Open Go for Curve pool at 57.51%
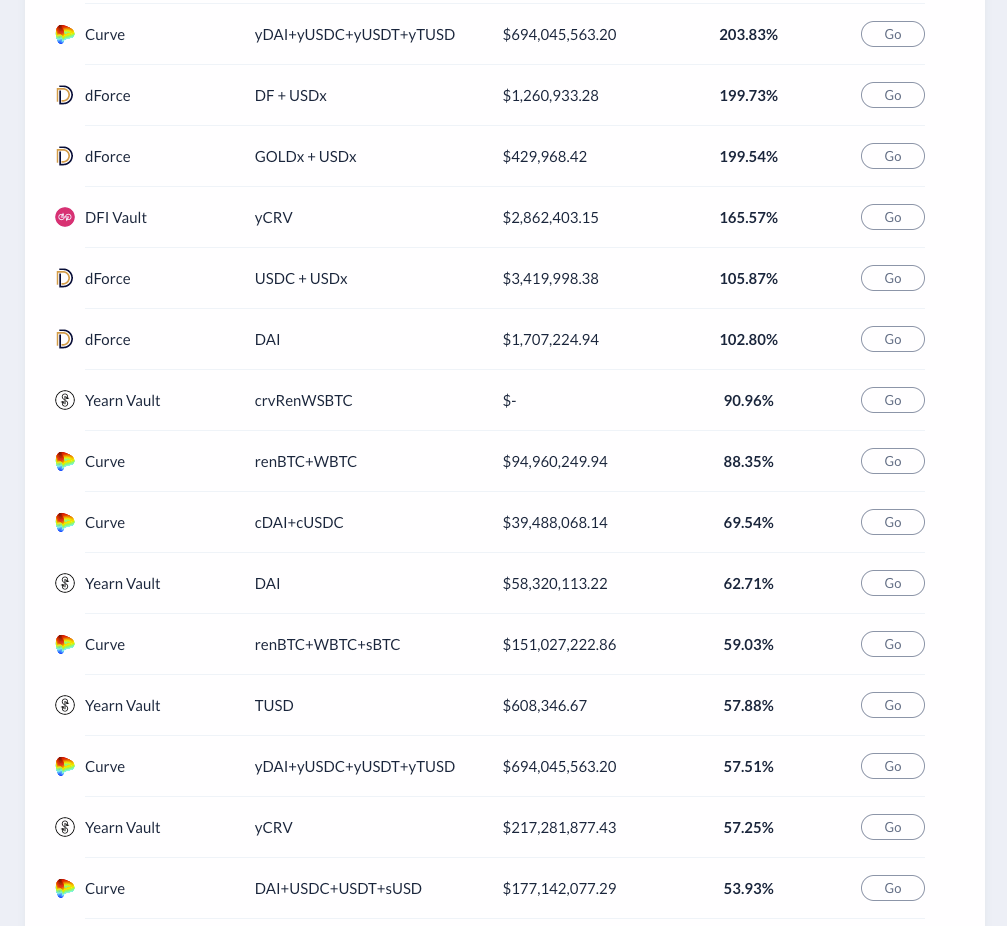This screenshot has width=1007, height=926. tap(893, 766)
